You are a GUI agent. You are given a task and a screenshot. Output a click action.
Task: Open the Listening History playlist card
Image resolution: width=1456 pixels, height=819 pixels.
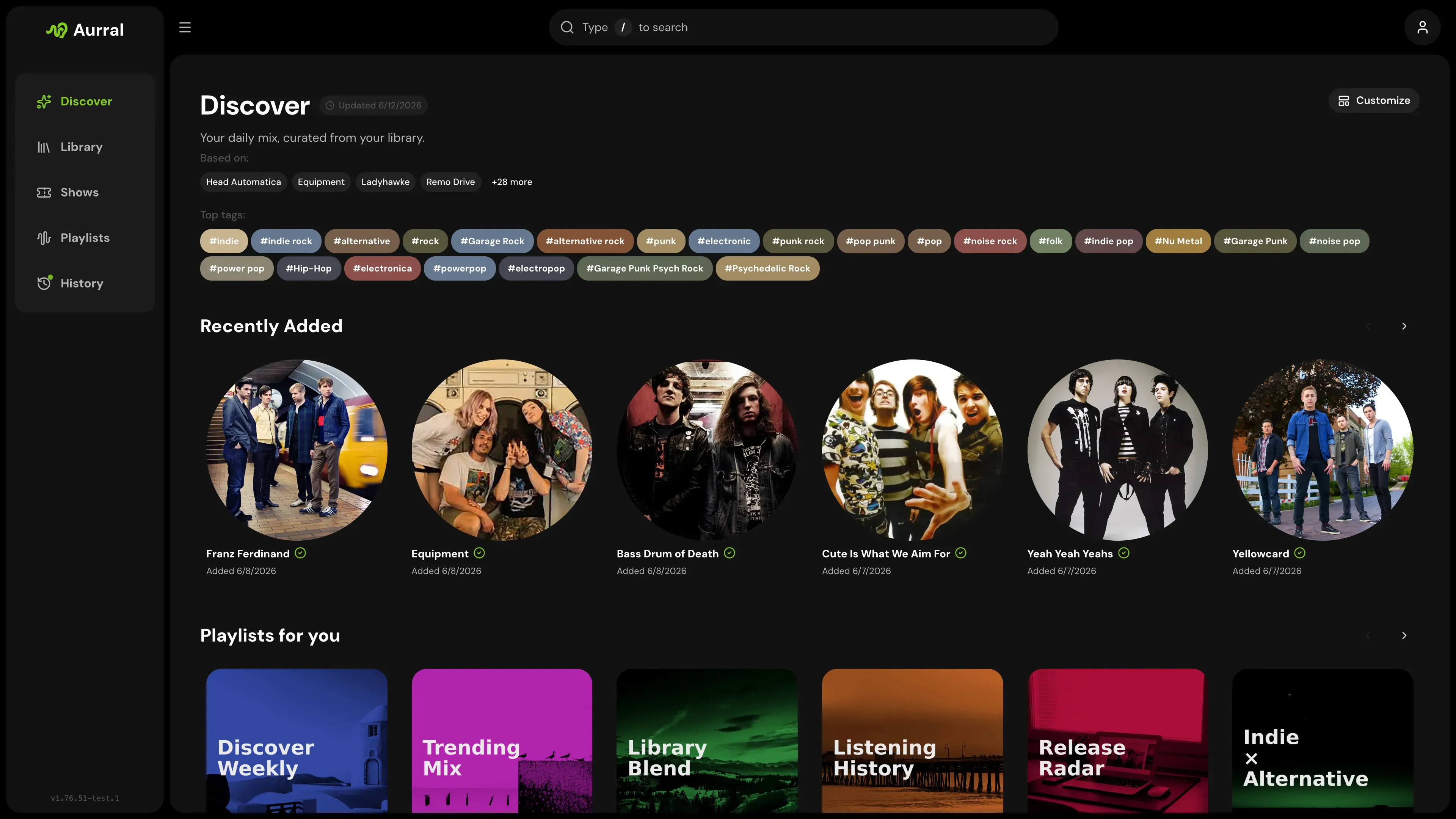pyautogui.click(x=912, y=741)
